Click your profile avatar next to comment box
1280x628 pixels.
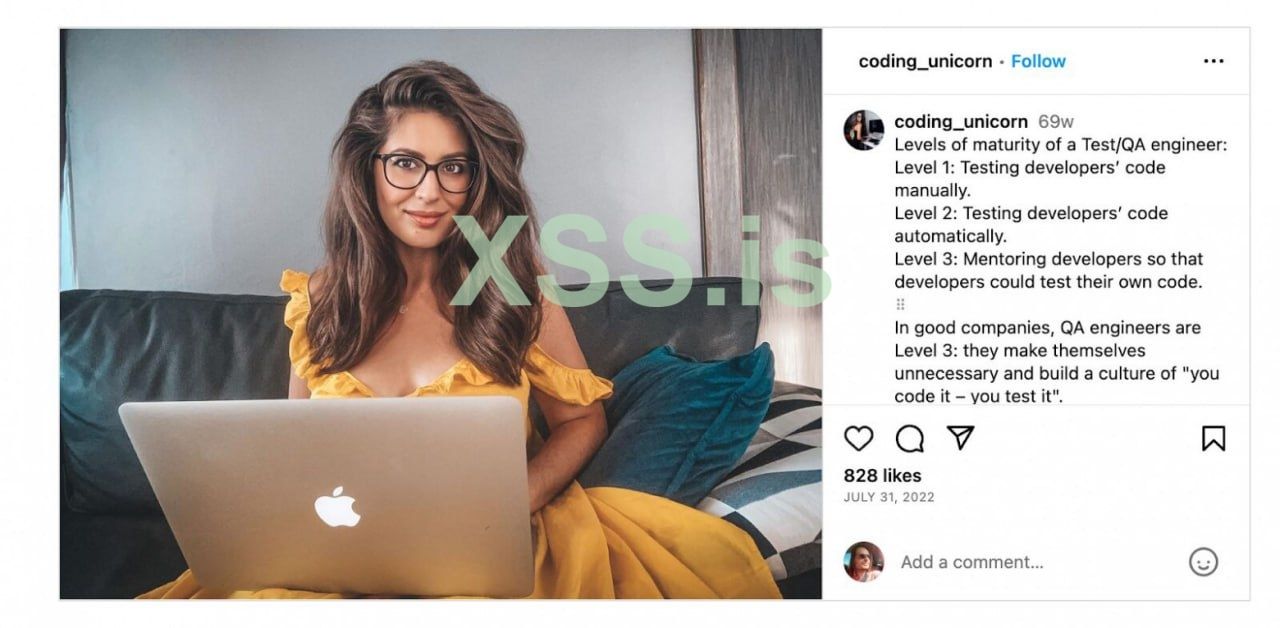point(863,562)
